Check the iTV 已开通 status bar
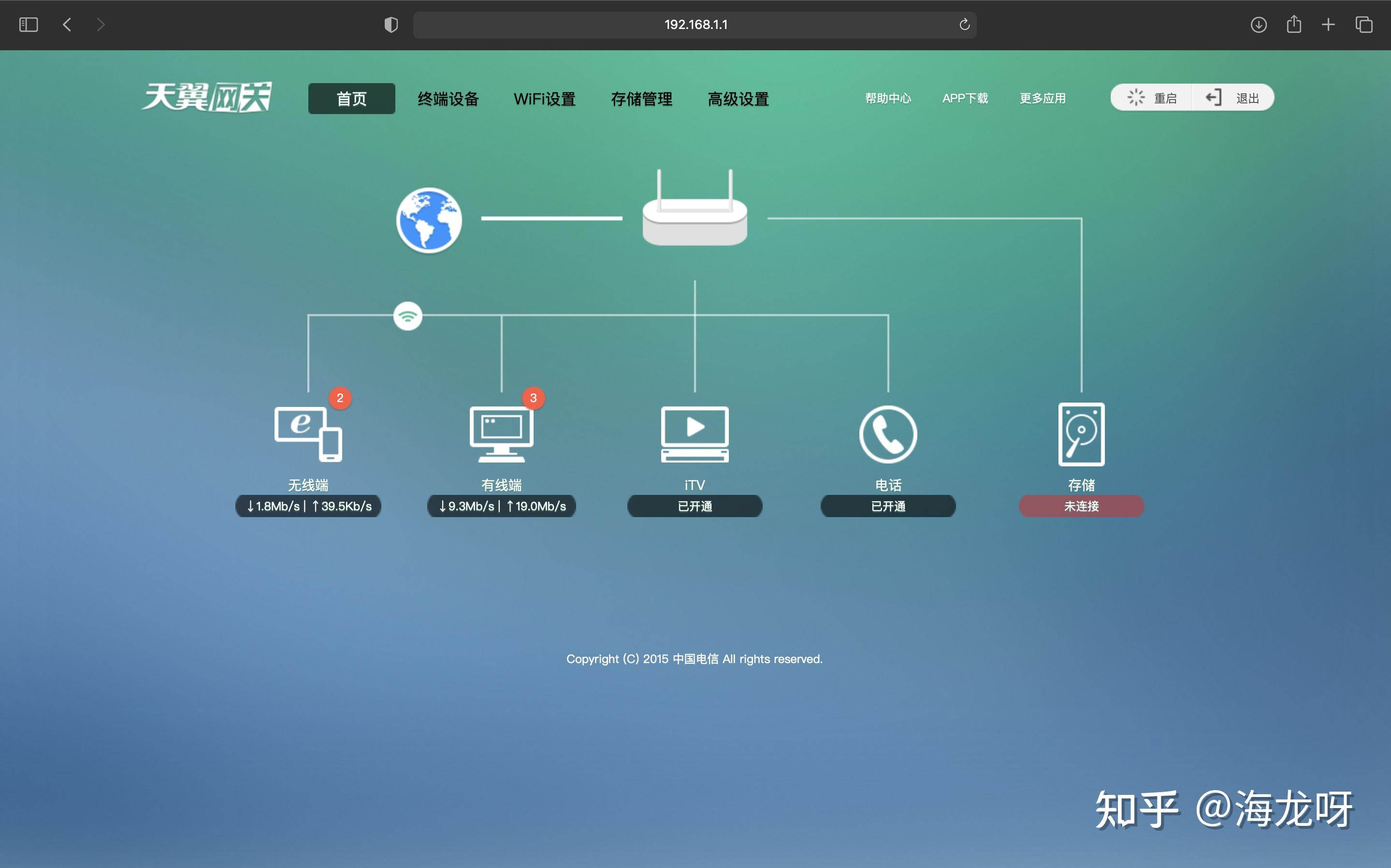Viewport: 1391px width, 868px height. pyautogui.click(x=694, y=506)
